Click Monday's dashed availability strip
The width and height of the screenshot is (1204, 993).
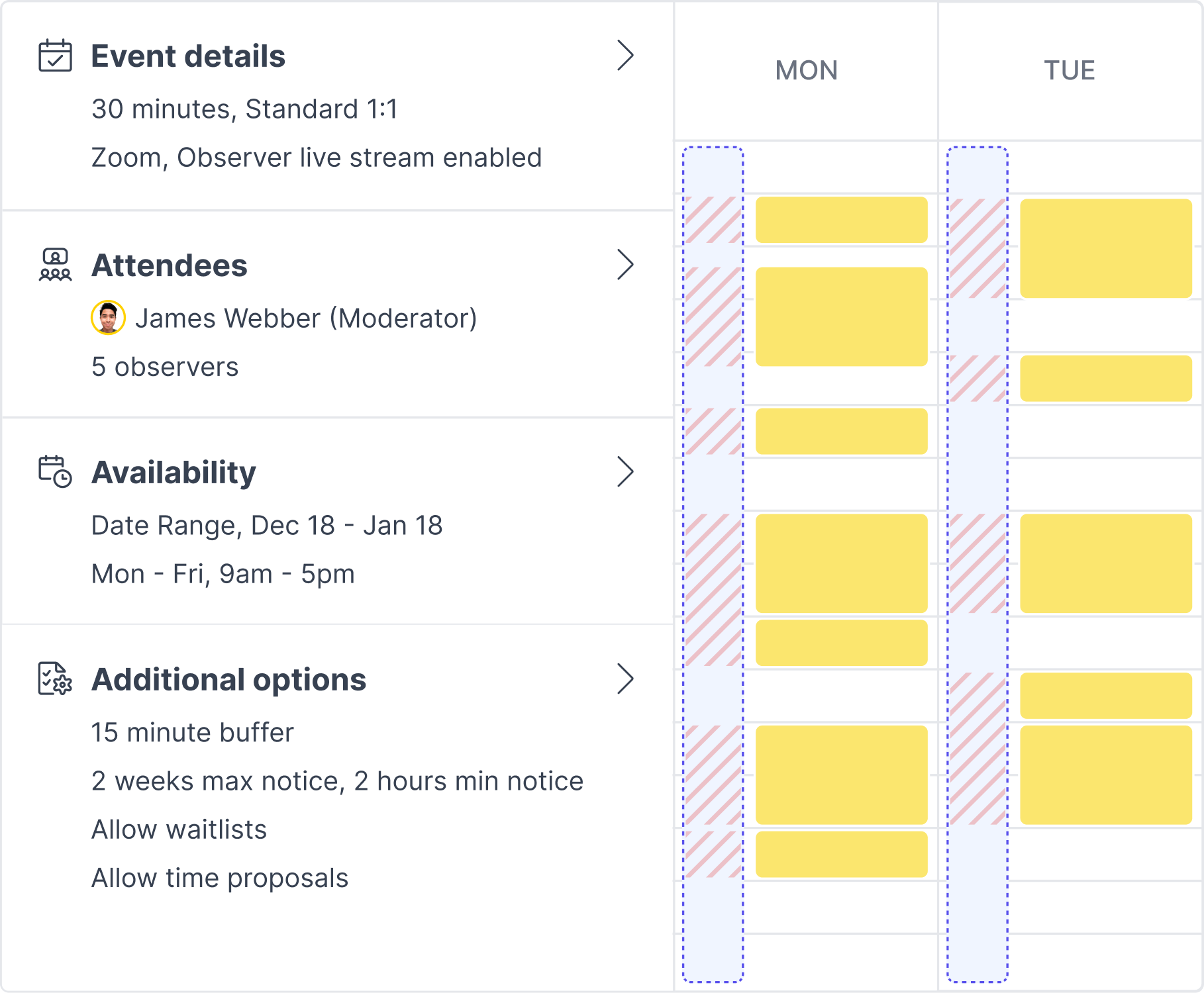713,927
